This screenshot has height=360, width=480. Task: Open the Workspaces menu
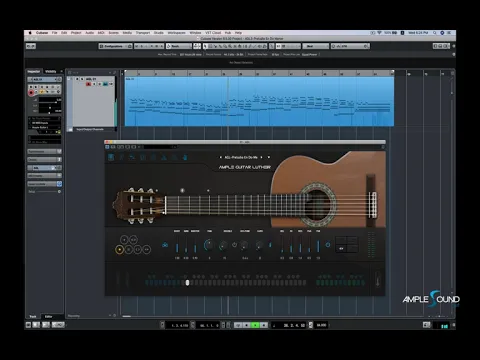click(x=176, y=33)
